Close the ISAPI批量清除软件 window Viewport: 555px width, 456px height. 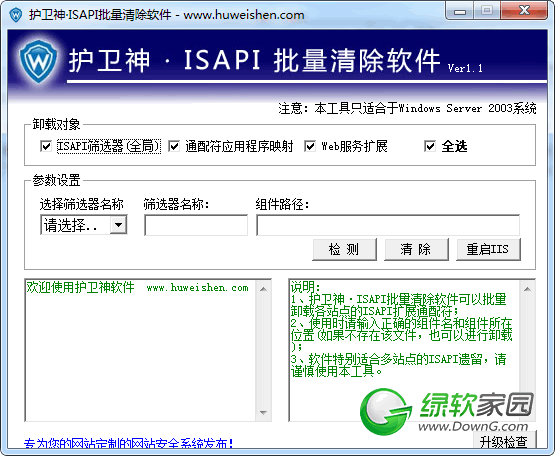pyautogui.click(x=525, y=11)
